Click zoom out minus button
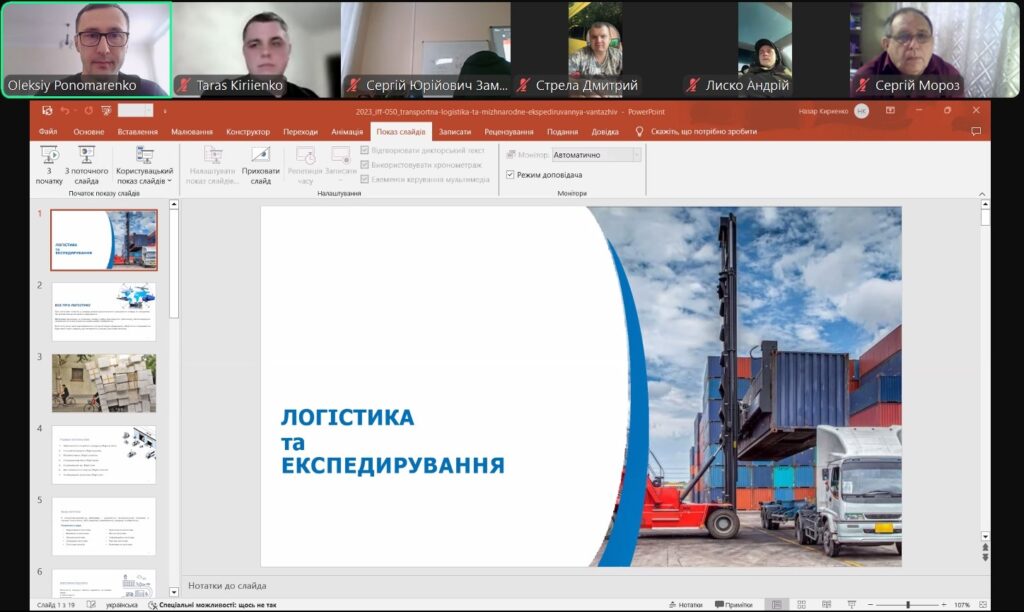The width and height of the screenshot is (1024, 612). (870, 605)
